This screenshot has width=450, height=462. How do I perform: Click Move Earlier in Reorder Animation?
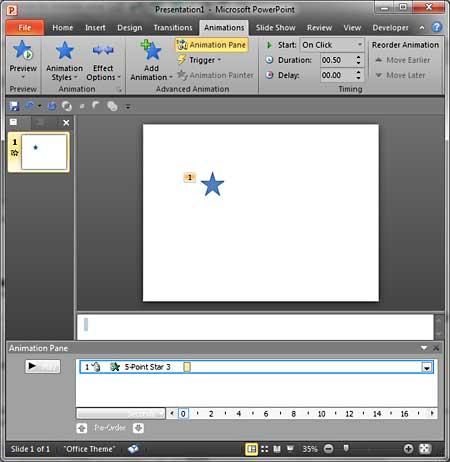(402, 60)
